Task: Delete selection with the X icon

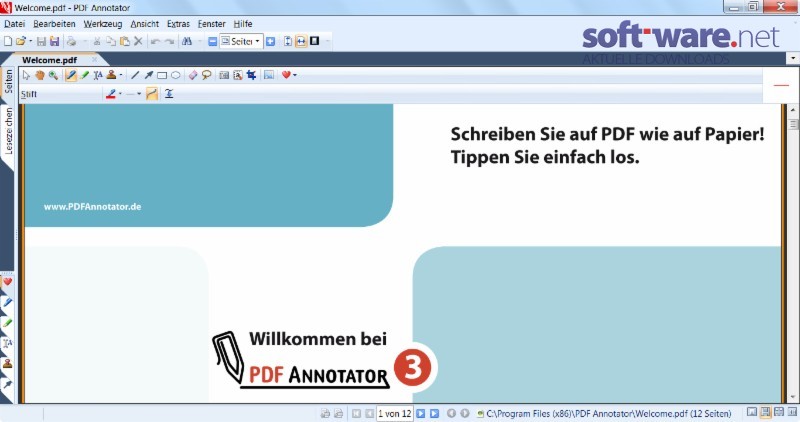Action: coord(138,41)
